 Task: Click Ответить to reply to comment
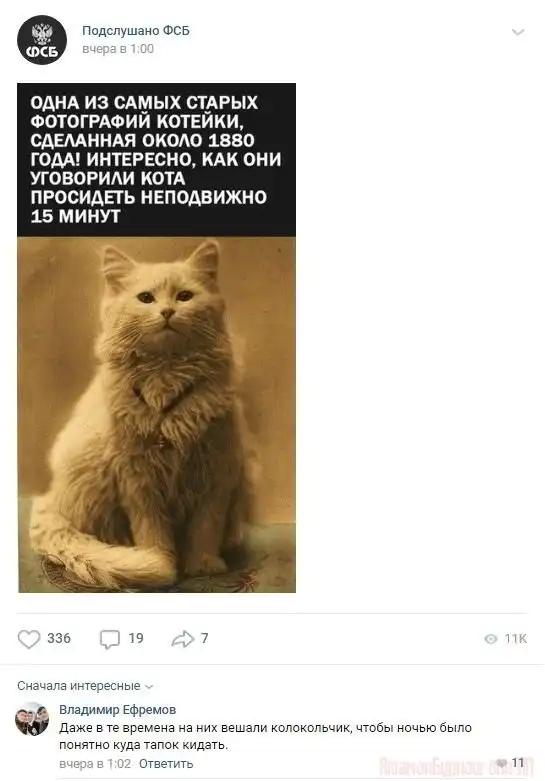click(x=166, y=764)
